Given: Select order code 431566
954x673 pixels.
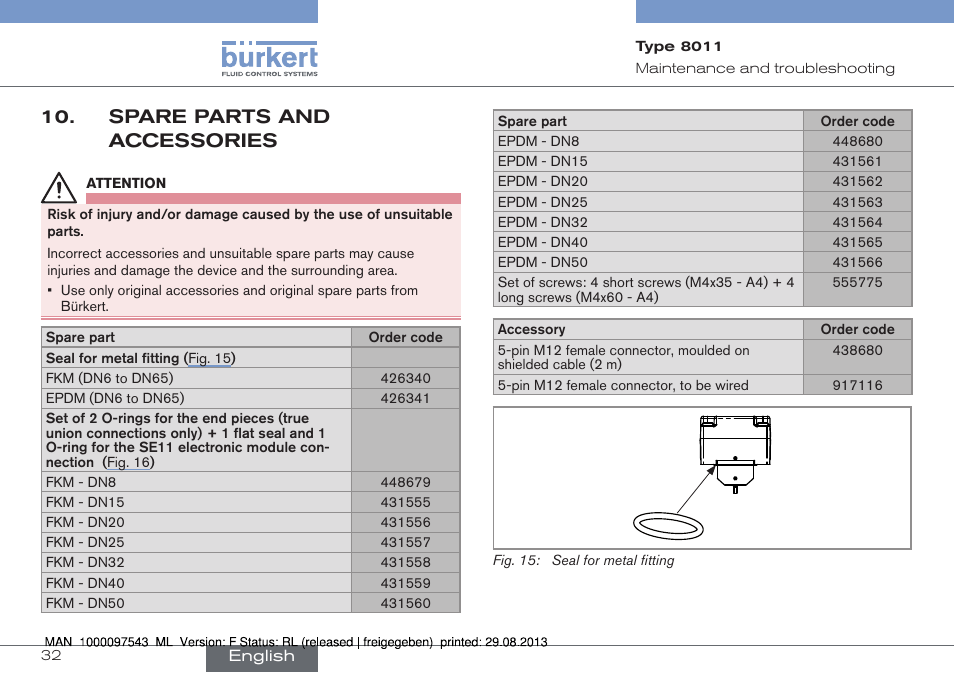Looking at the screenshot, I should pos(857,262).
